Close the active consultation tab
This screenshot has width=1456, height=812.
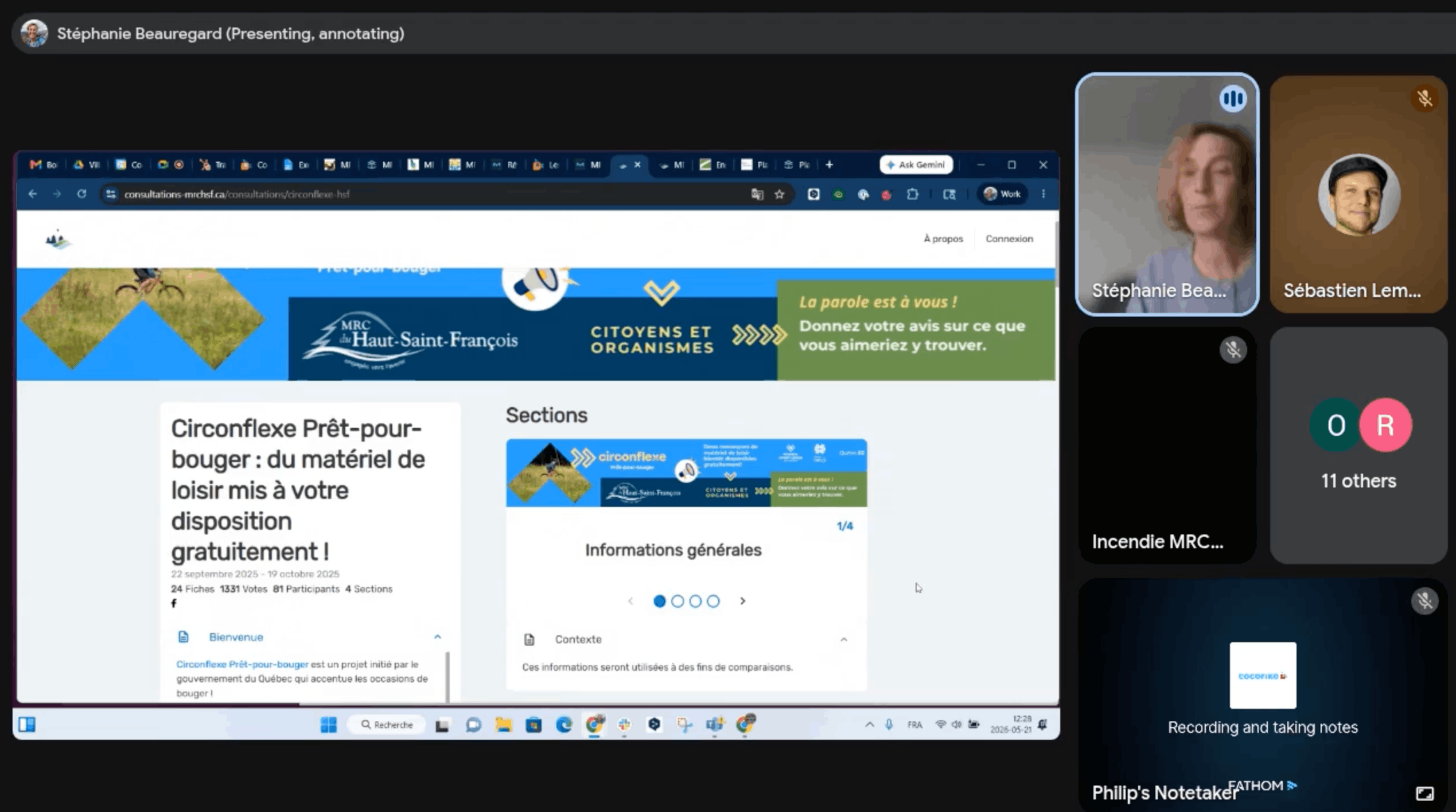637,165
